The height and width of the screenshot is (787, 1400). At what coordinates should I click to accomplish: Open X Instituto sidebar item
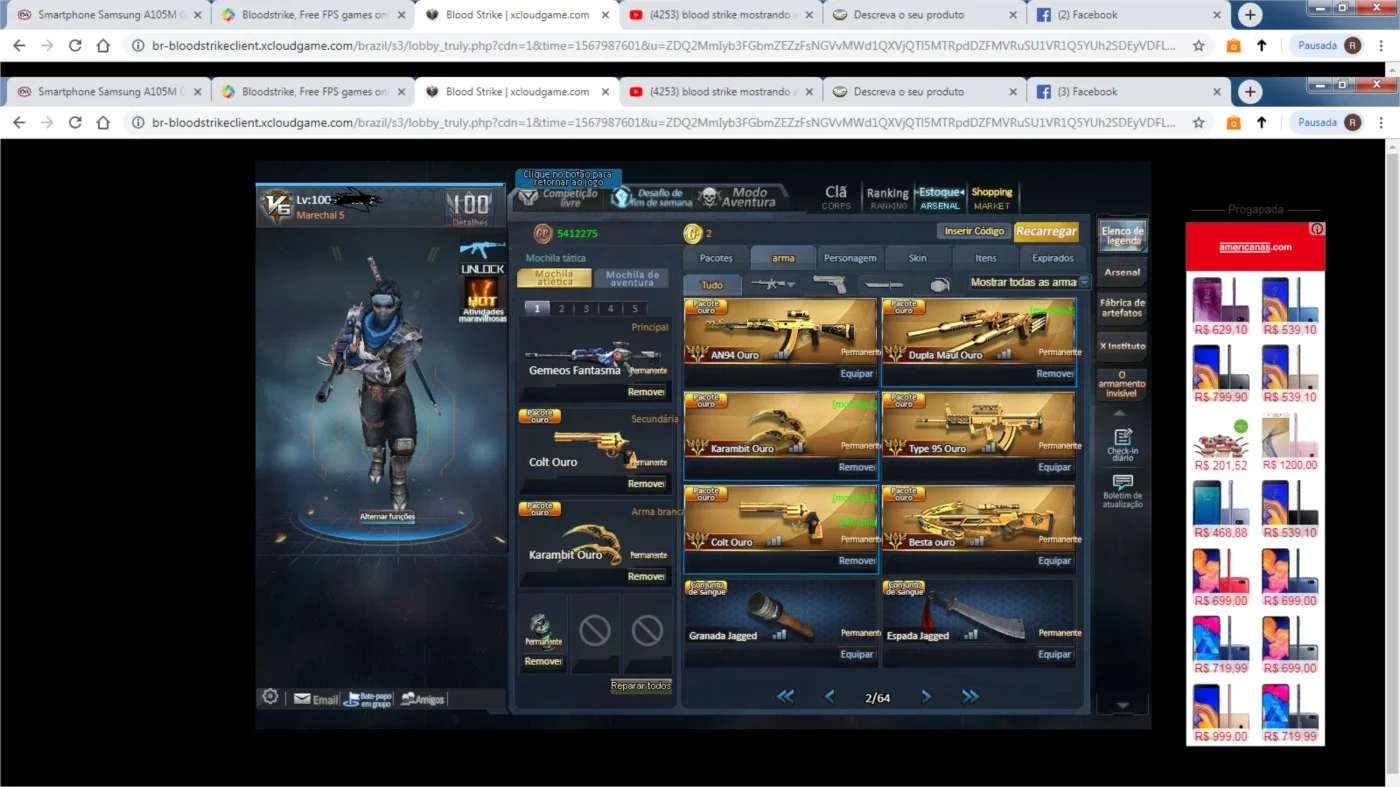1122,346
